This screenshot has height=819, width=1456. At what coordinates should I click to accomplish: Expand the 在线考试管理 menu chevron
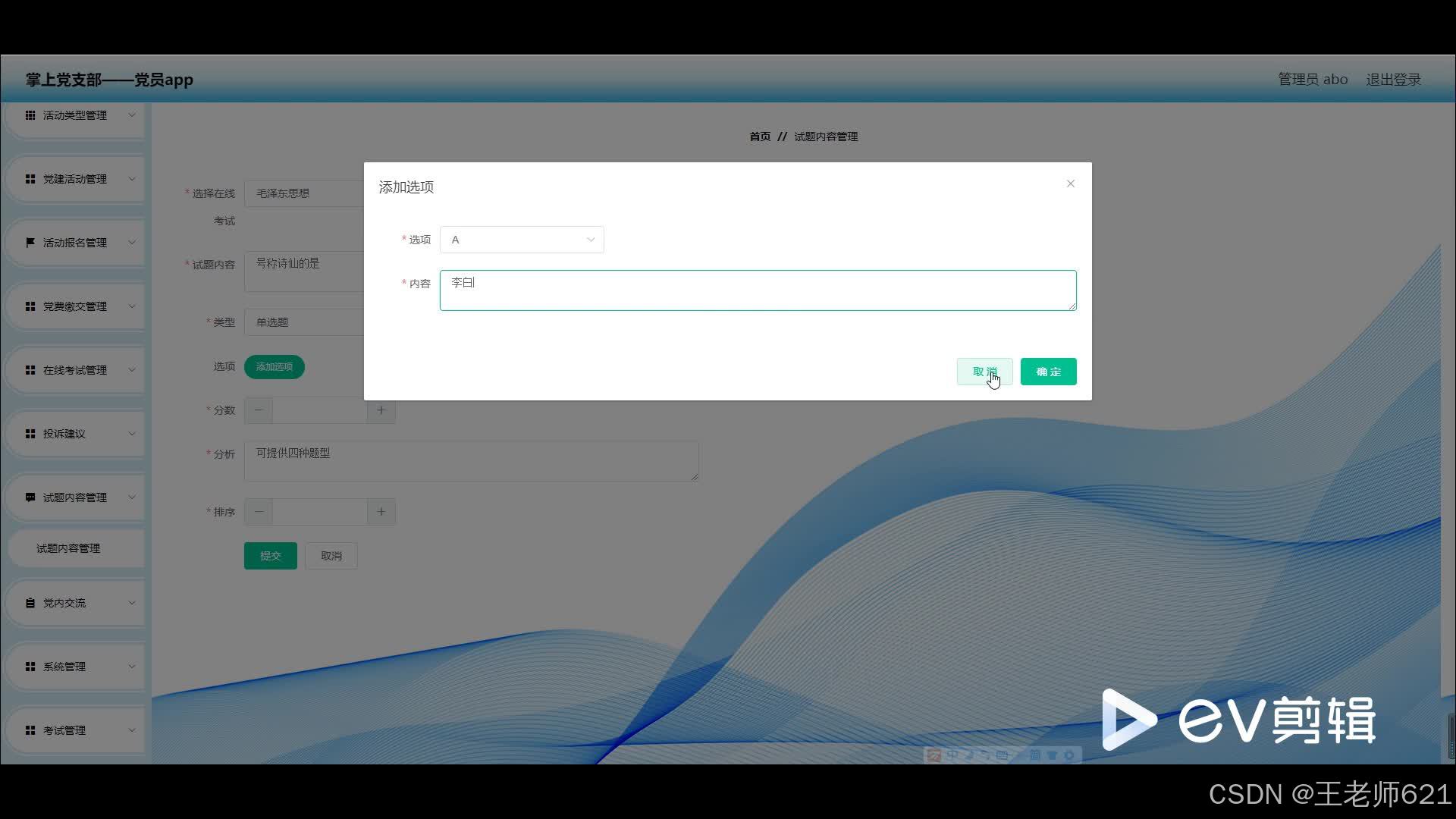132,370
